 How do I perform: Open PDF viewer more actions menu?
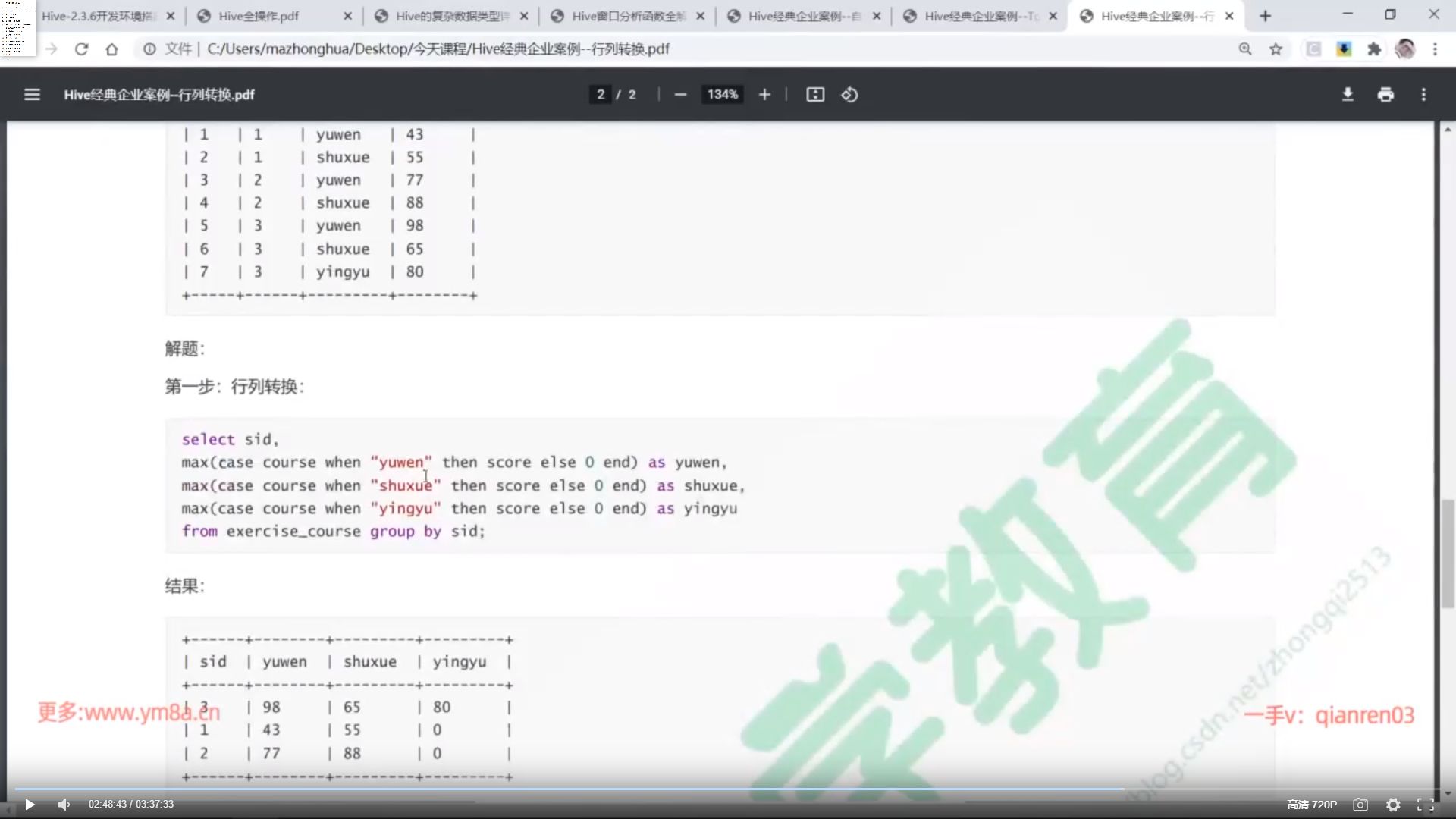pos(1423,95)
